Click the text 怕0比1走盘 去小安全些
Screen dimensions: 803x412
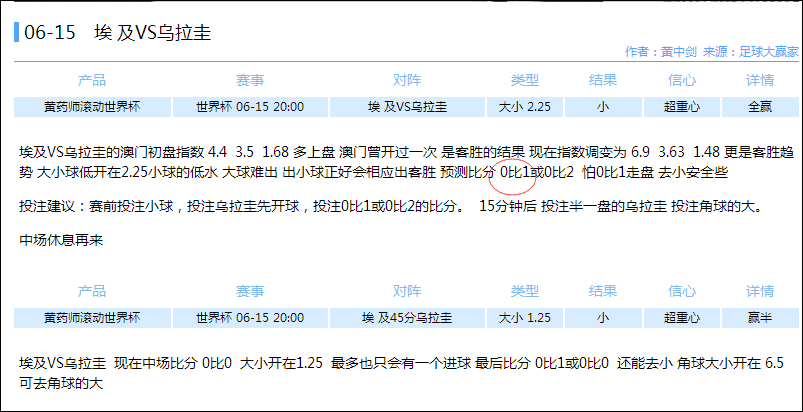pos(656,172)
